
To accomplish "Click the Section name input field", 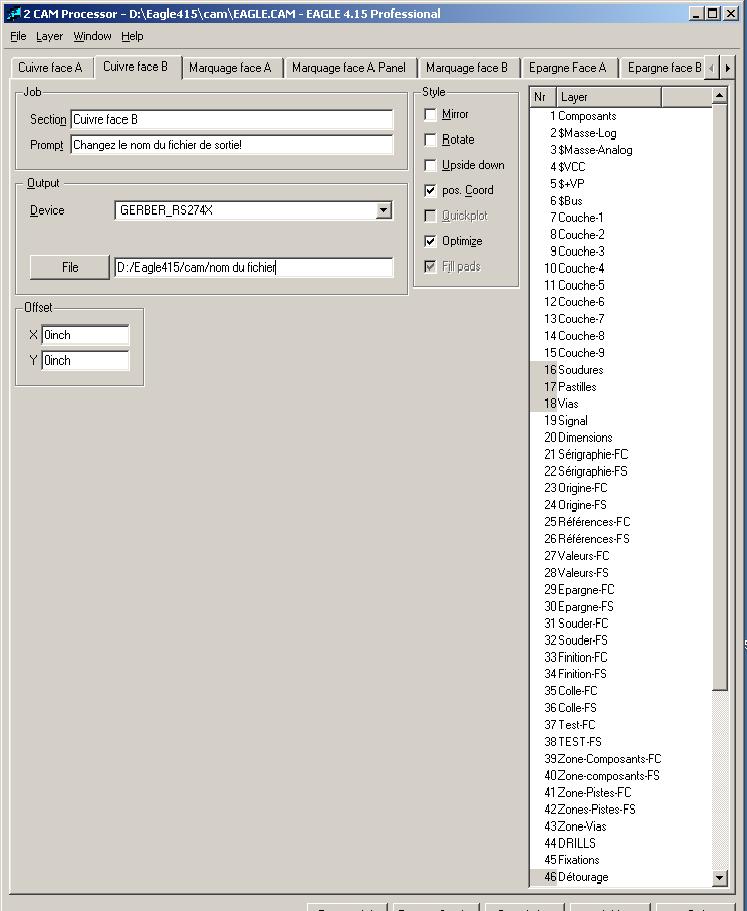I will click(232, 119).
